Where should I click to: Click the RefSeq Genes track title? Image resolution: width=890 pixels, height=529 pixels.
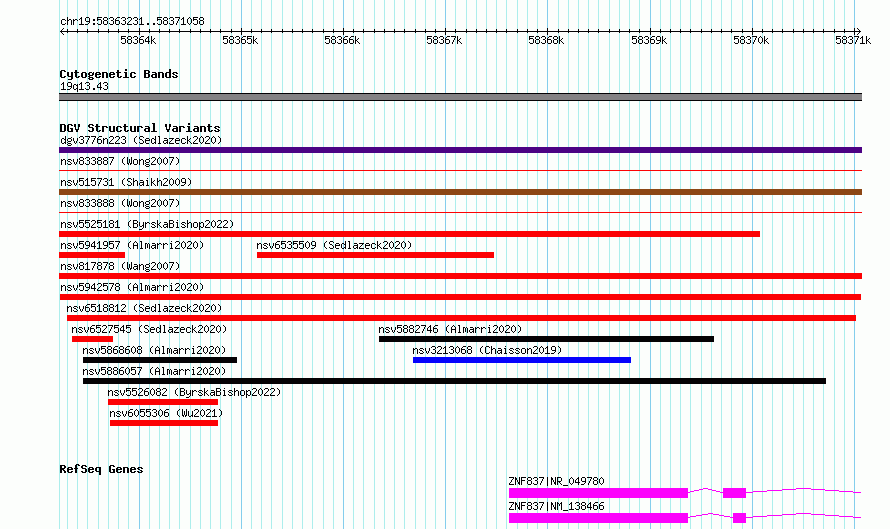click(101, 469)
